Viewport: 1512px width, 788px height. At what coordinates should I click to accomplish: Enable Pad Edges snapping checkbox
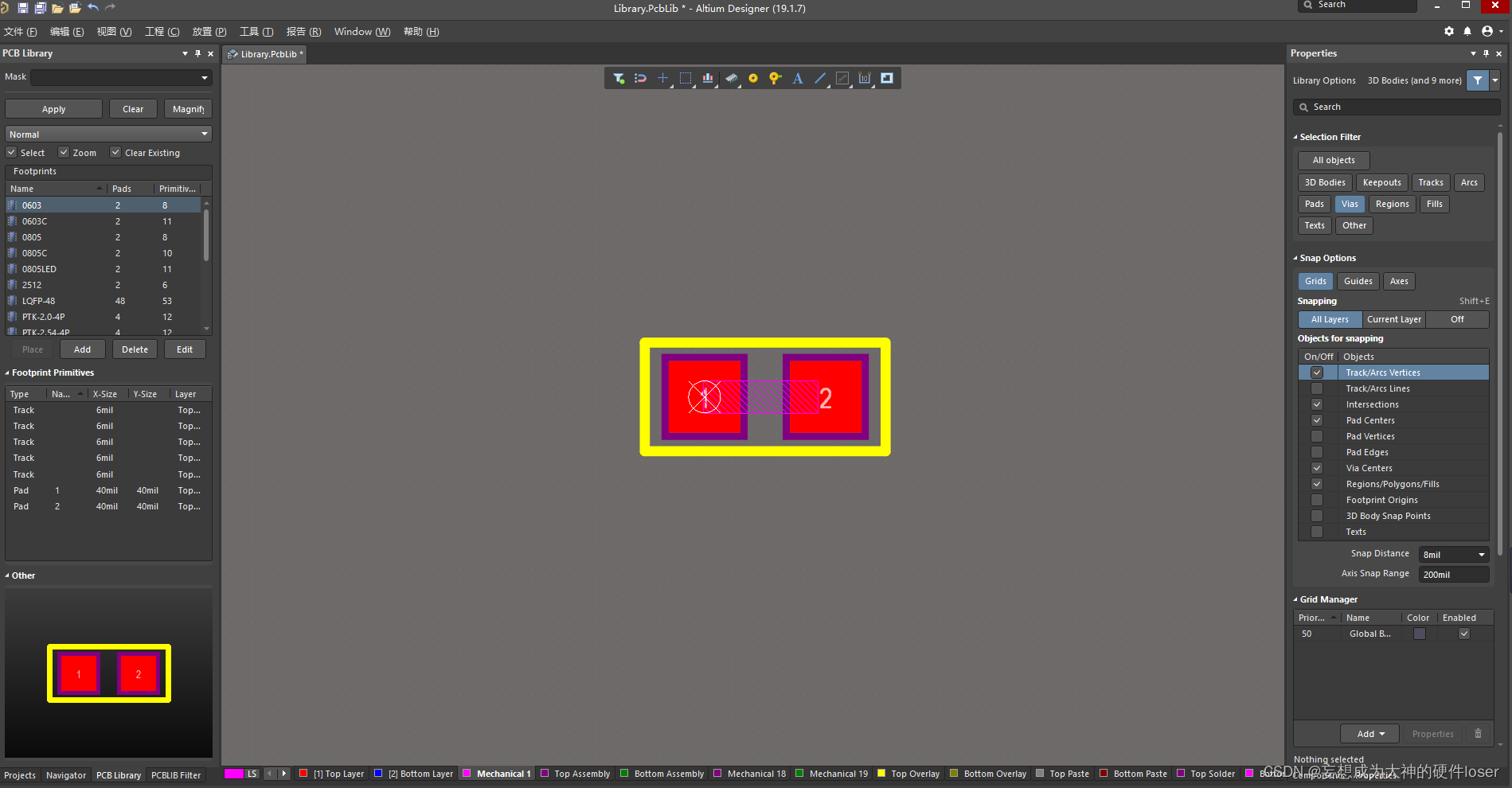(1317, 452)
